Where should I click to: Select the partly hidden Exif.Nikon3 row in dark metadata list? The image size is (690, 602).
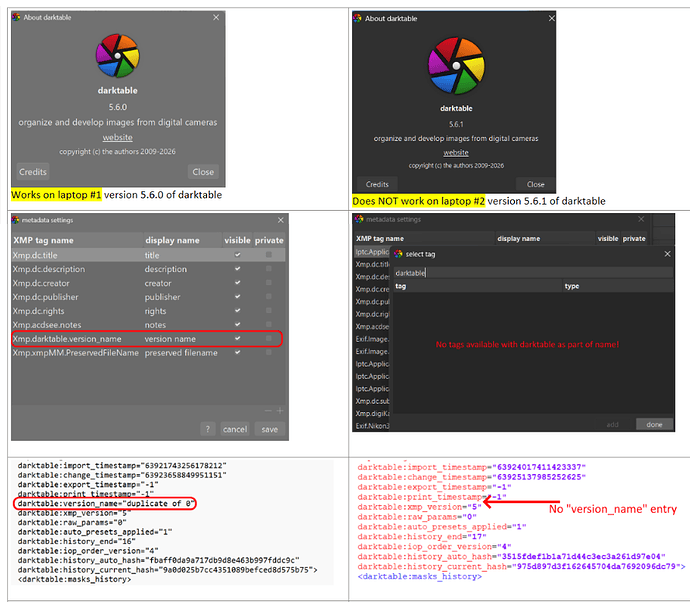[x=372, y=426]
